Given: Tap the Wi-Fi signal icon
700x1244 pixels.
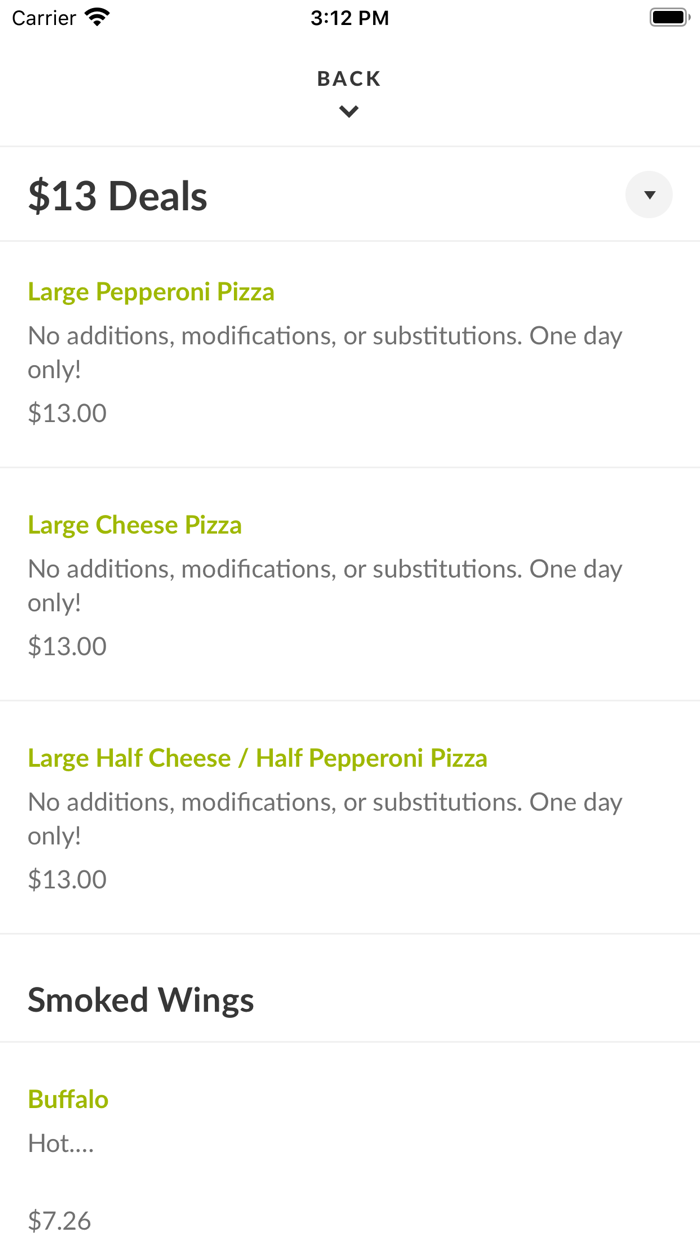Looking at the screenshot, I should [x=96, y=16].
